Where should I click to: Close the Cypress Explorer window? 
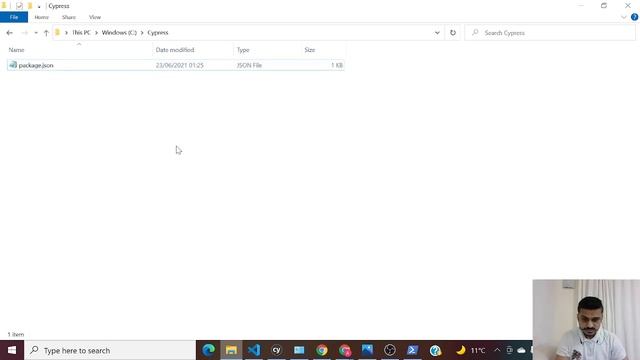click(x=628, y=5)
